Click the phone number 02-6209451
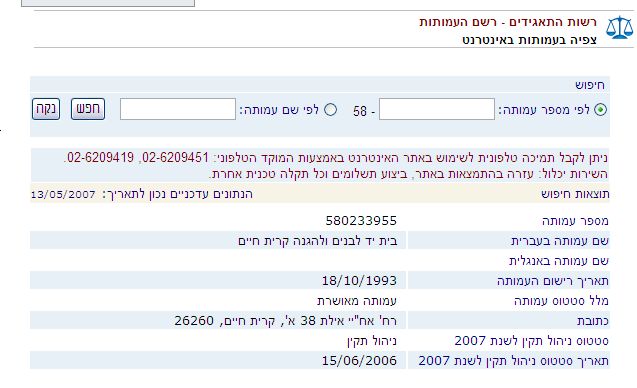 tap(176, 157)
